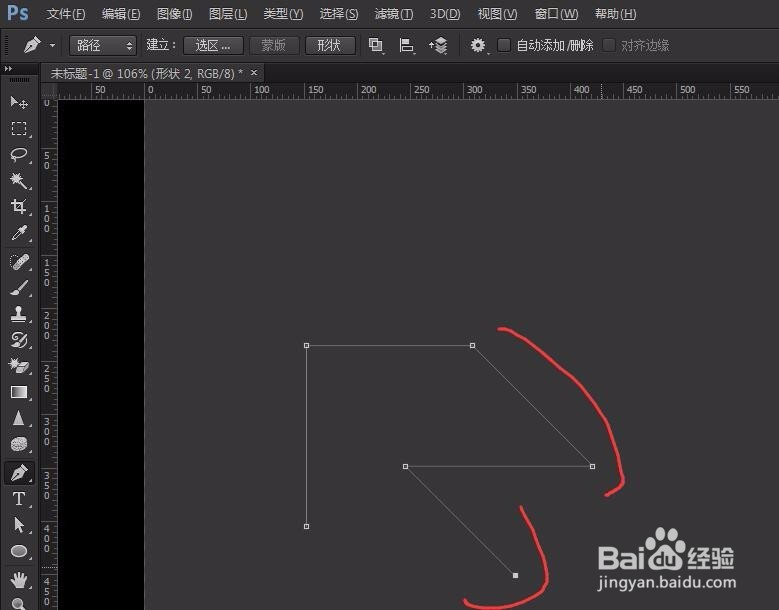The height and width of the screenshot is (610, 779).
Task: Open the 窗口(W) menu
Action: [x=556, y=14]
